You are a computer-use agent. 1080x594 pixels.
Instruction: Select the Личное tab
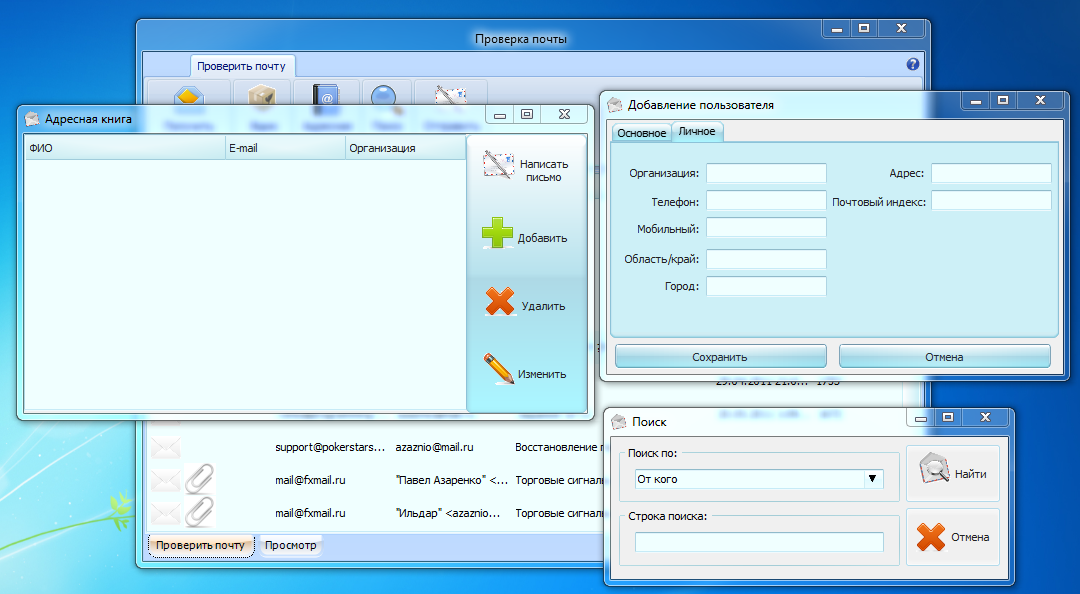click(697, 132)
